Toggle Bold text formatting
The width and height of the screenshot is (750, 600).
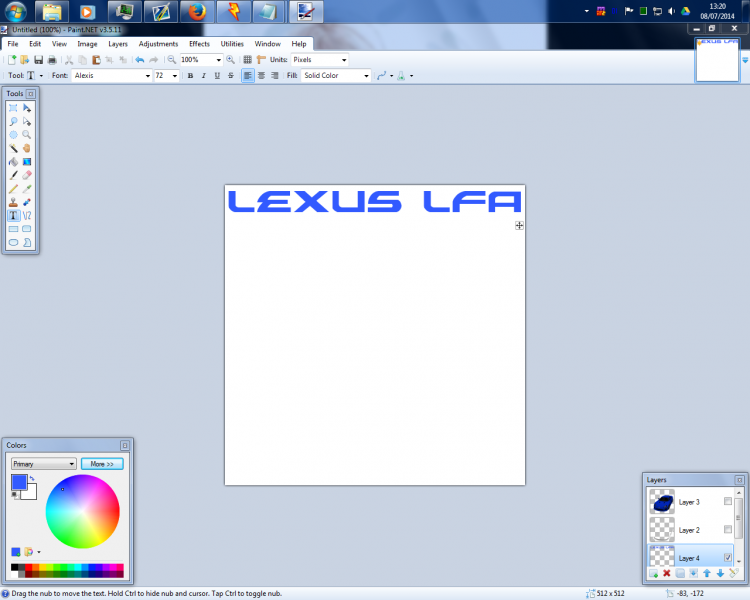point(190,76)
